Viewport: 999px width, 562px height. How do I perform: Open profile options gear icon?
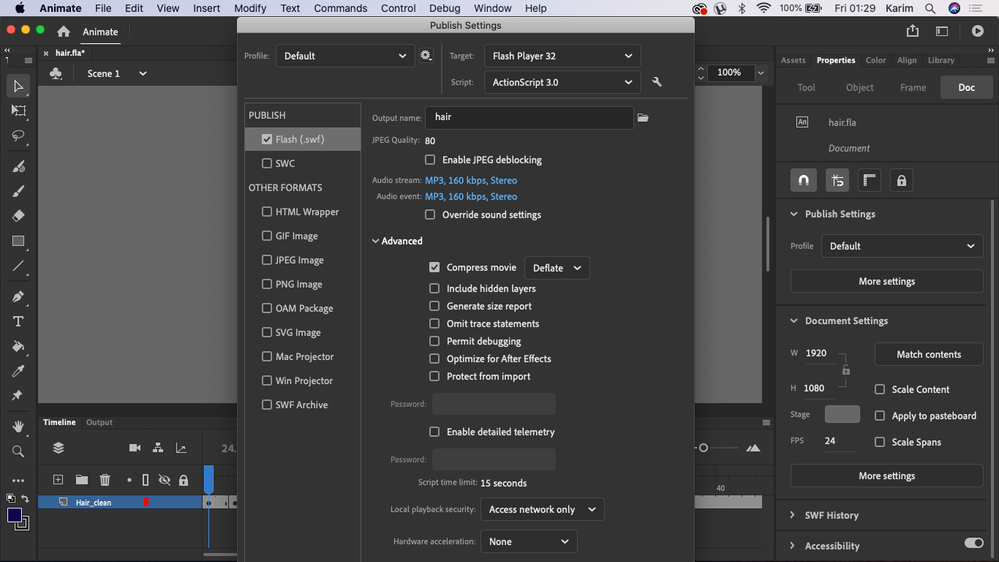coord(426,55)
